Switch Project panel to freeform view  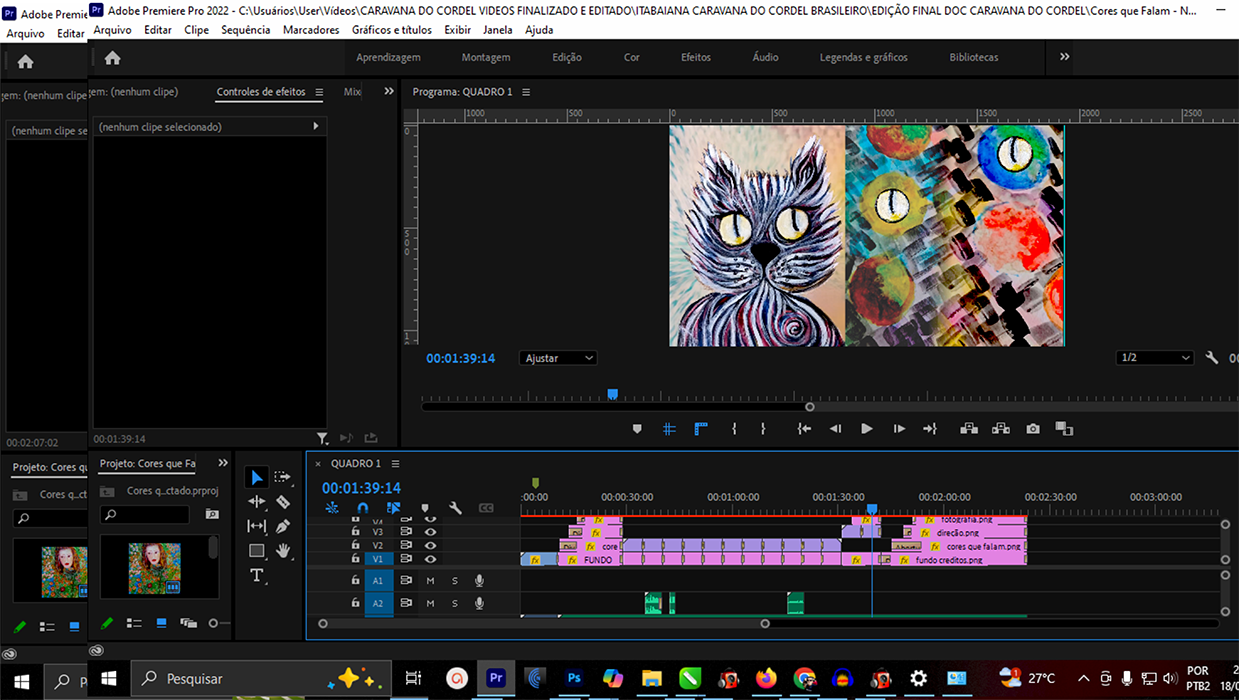(188, 624)
